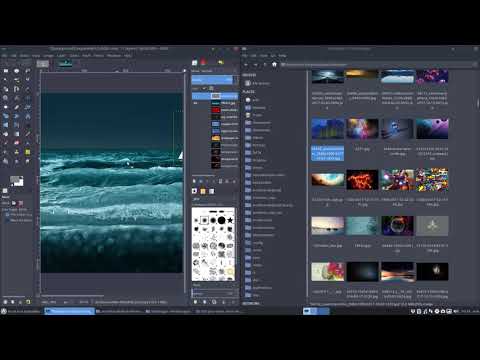Viewport: 480px width, 360px height.
Task: Select the Scale tool in GIMP toolbox
Action: click(6, 116)
